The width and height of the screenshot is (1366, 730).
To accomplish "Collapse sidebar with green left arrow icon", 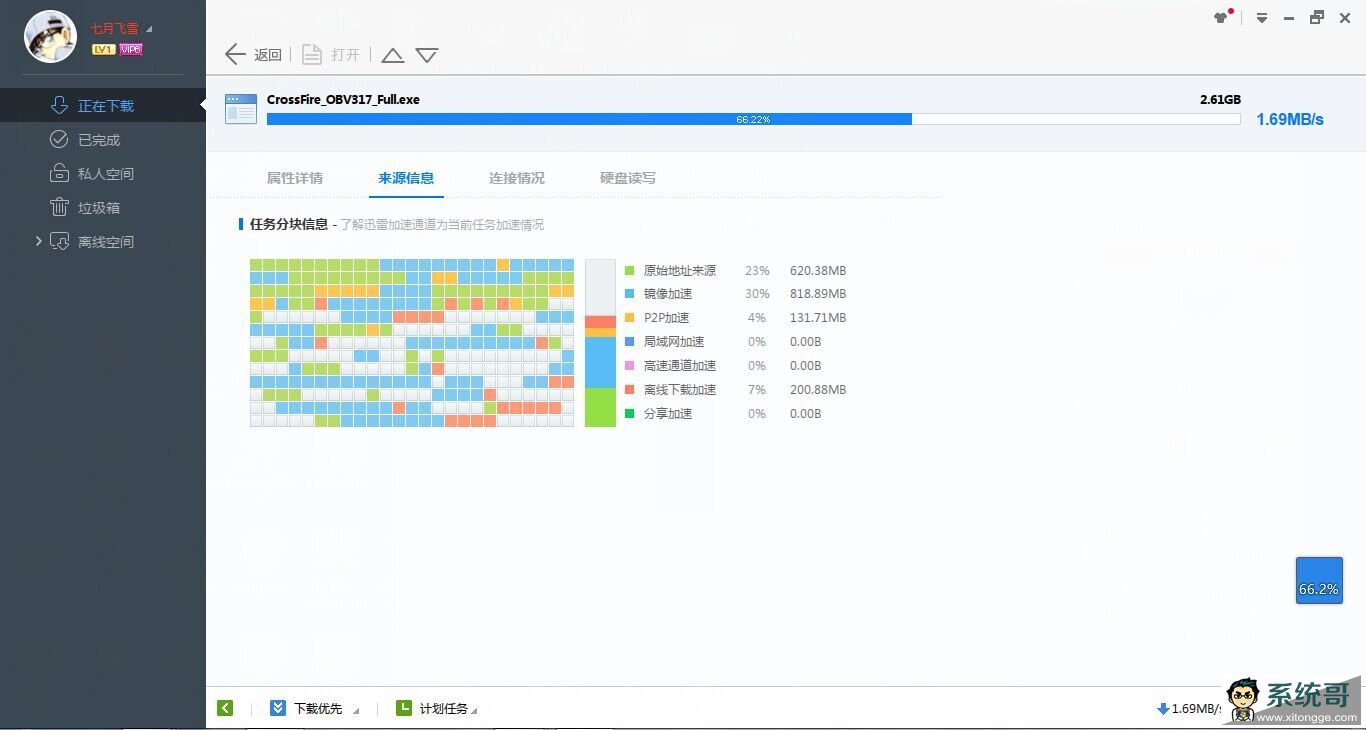I will tap(225, 708).
